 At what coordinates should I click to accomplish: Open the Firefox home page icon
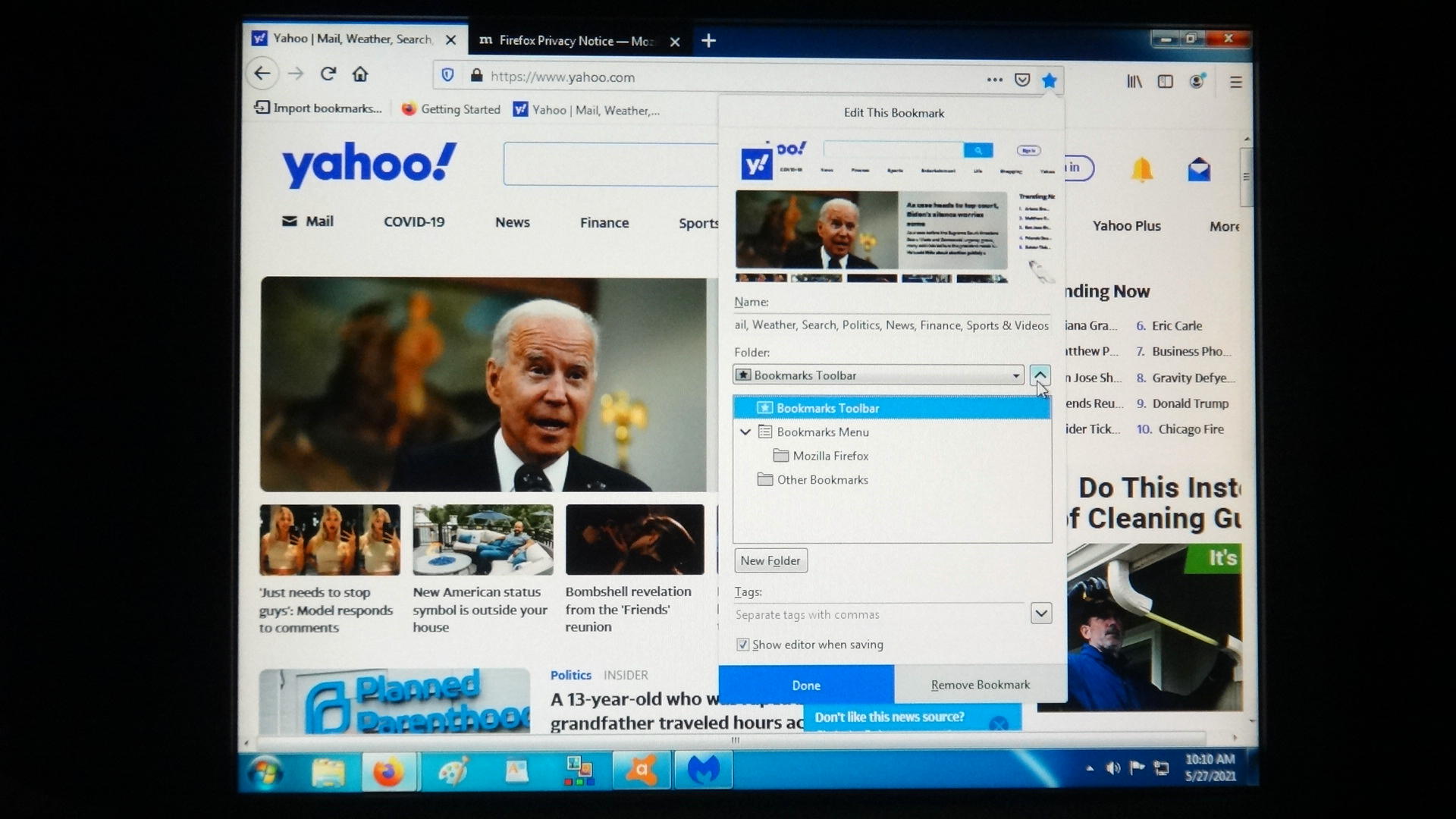[360, 74]
